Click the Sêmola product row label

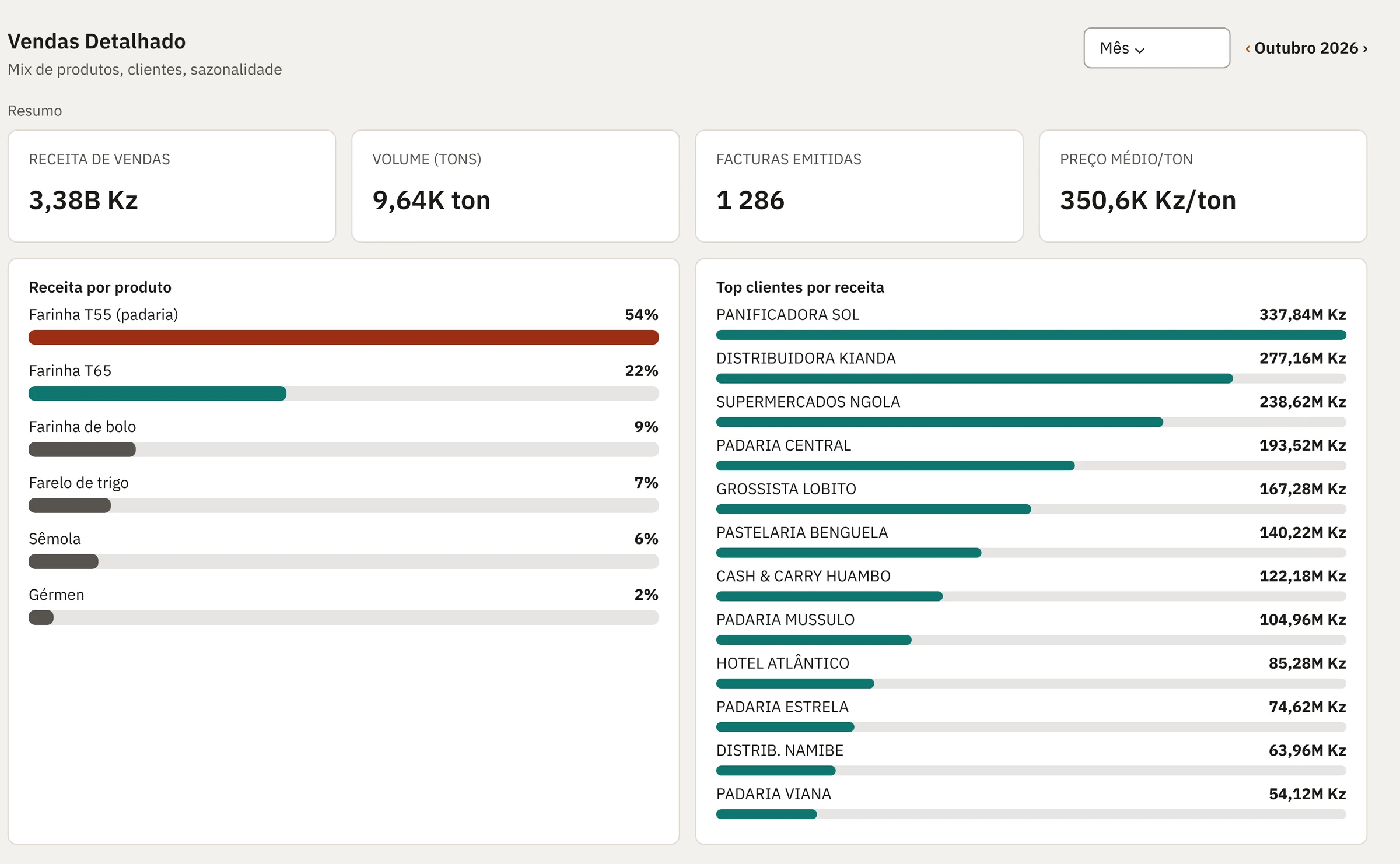coord(55,539)
